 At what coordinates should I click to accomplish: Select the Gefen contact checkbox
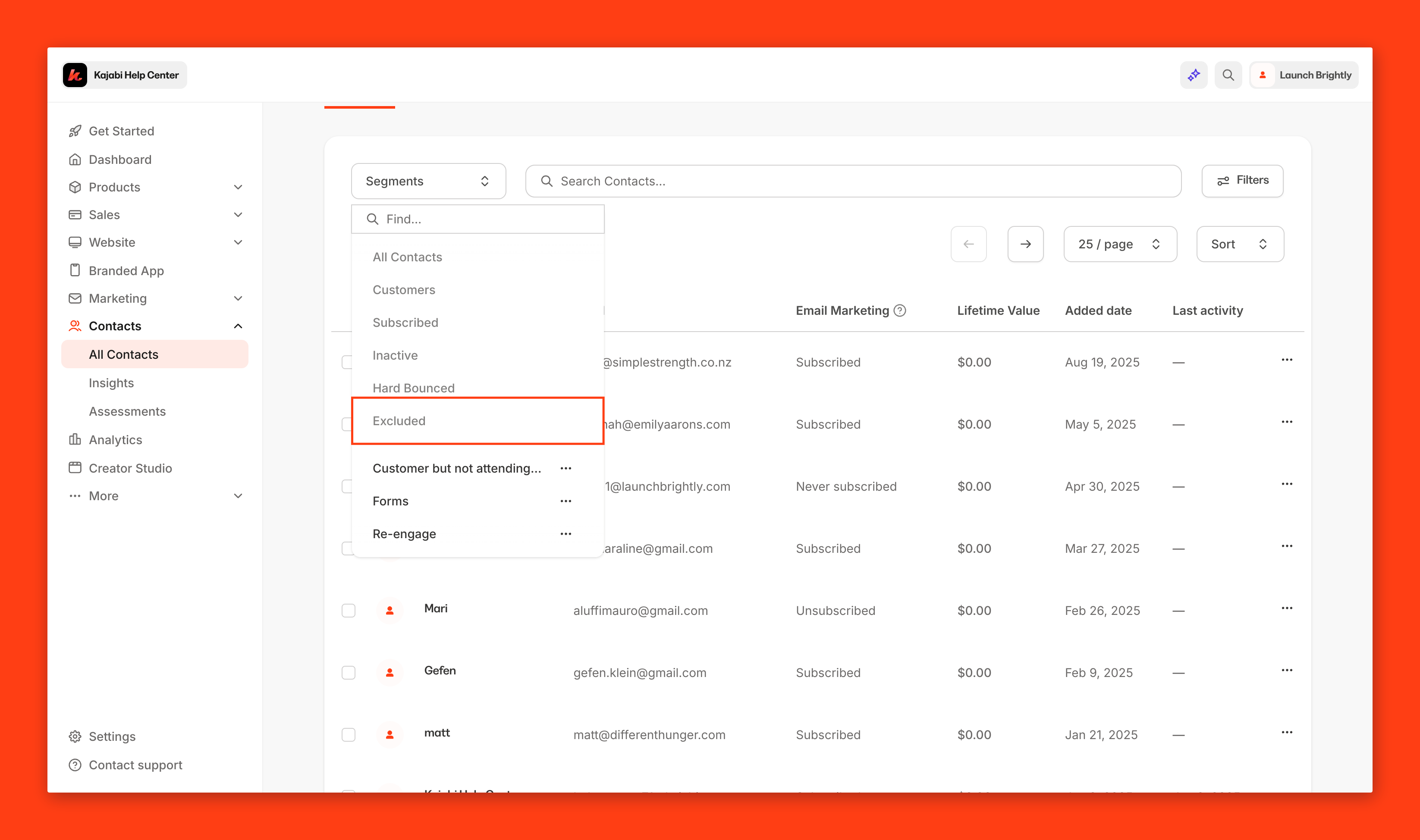tap(348, 672)
